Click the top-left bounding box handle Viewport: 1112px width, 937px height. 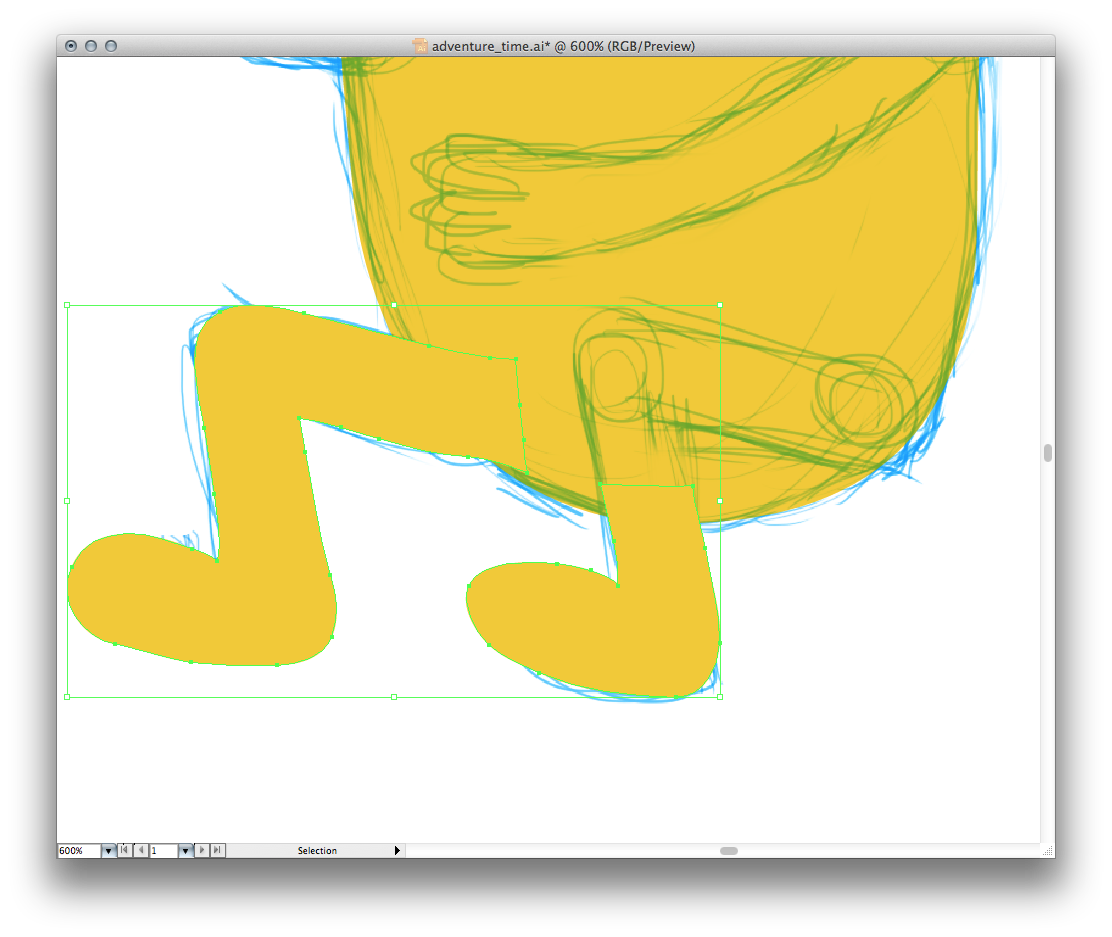[x=67, y=304]
